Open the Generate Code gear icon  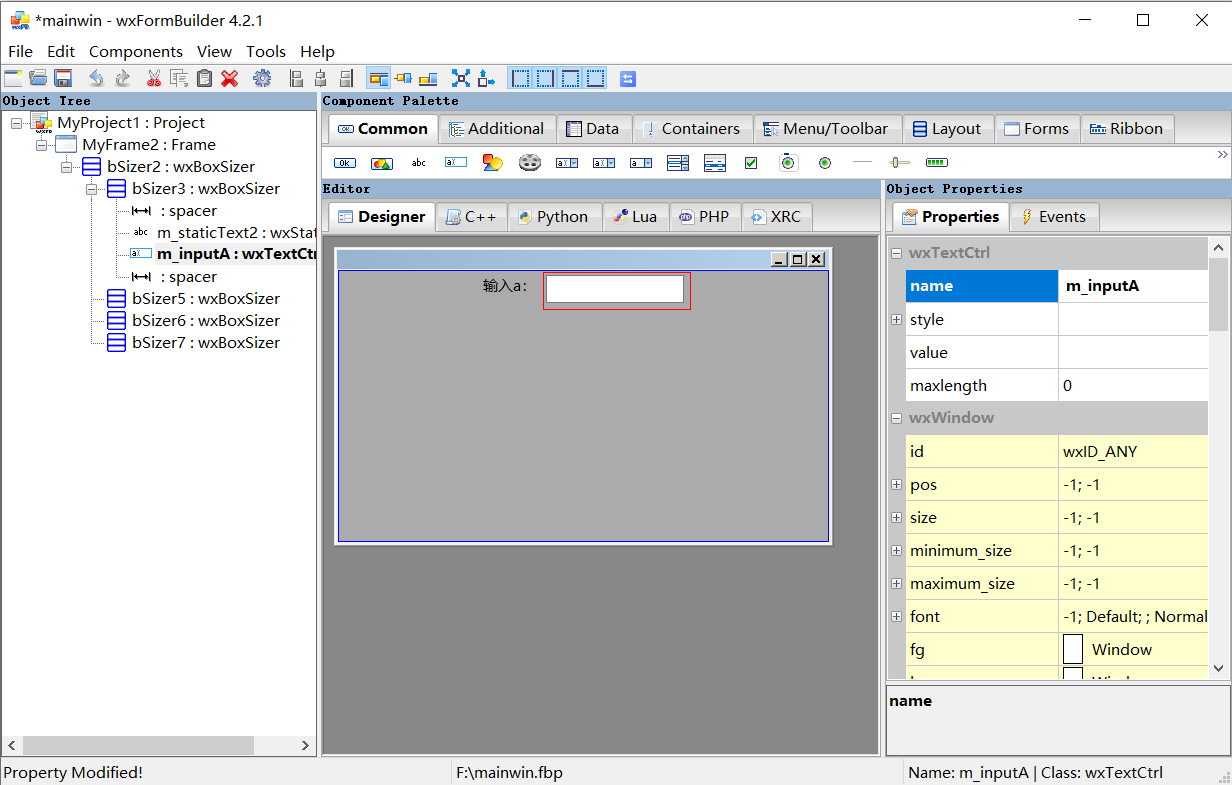click(x=260, y=78)
